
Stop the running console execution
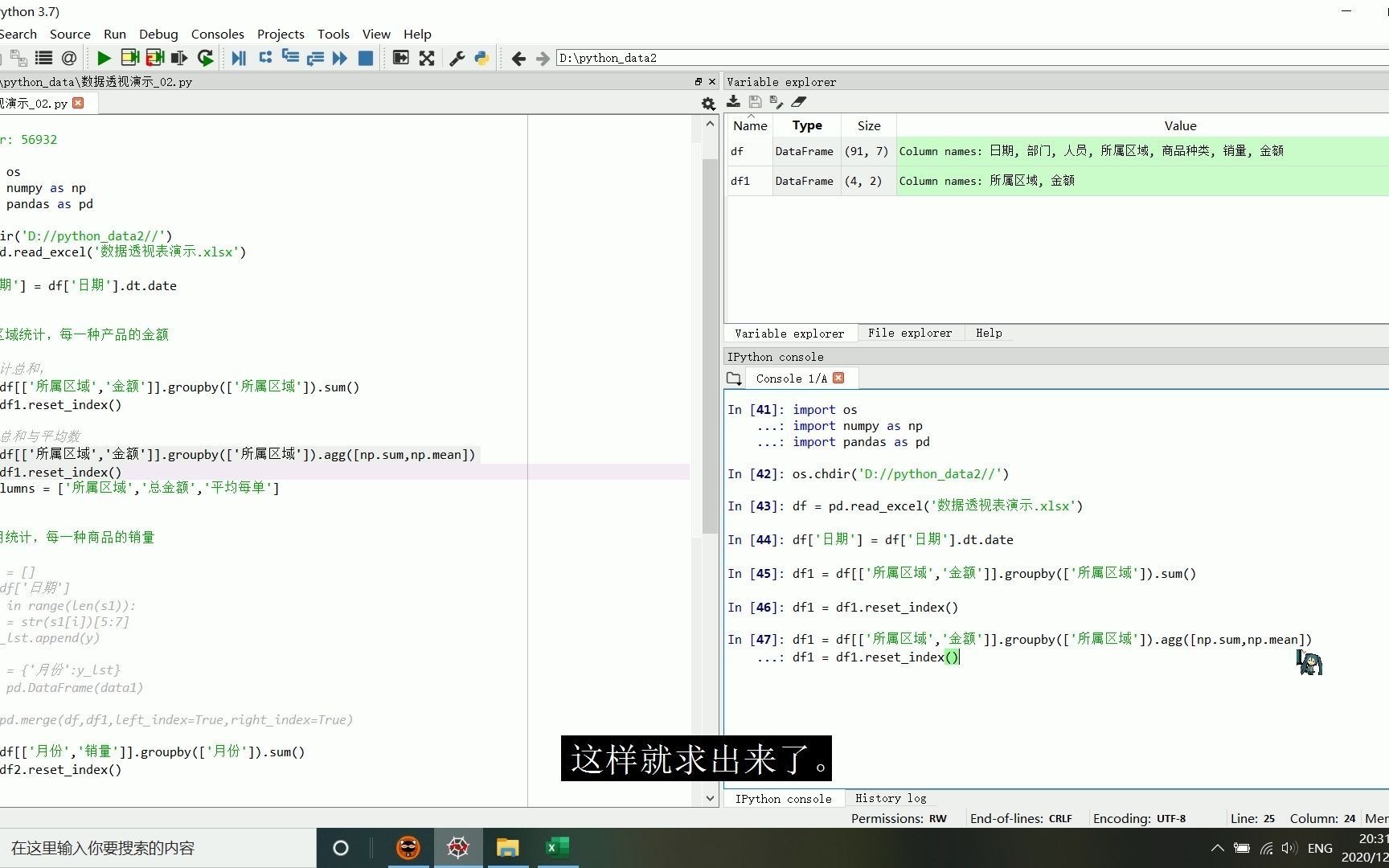coord(365,58)
